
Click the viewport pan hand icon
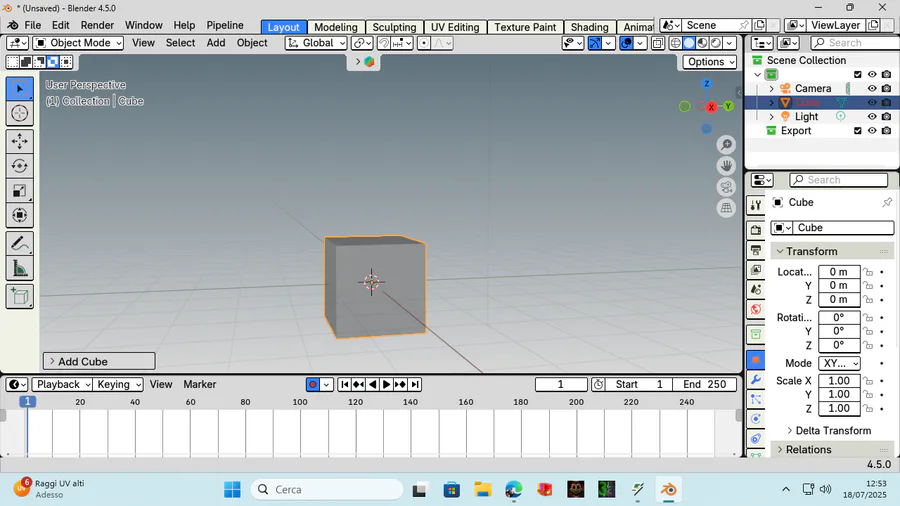coord(726,166)
